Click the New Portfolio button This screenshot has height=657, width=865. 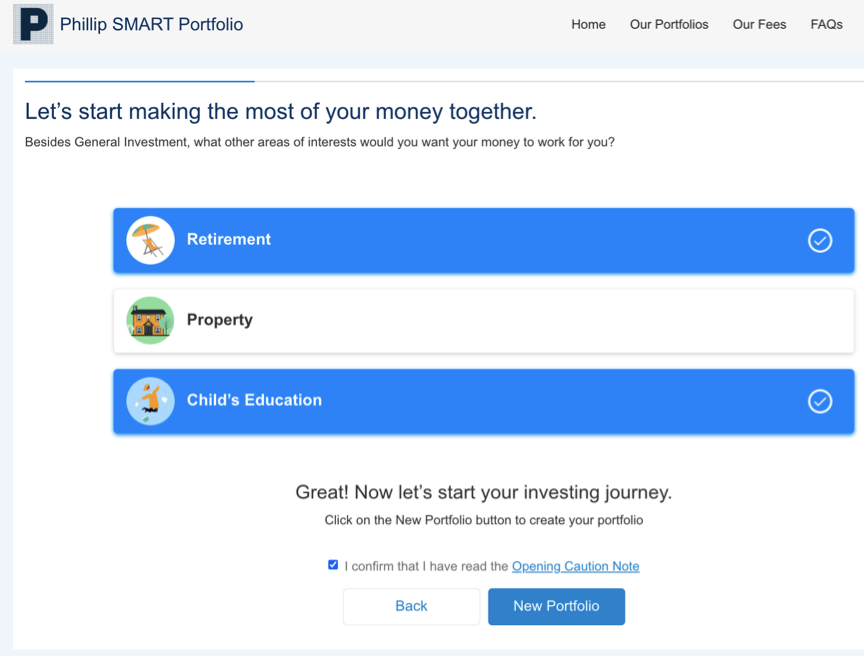556,606
